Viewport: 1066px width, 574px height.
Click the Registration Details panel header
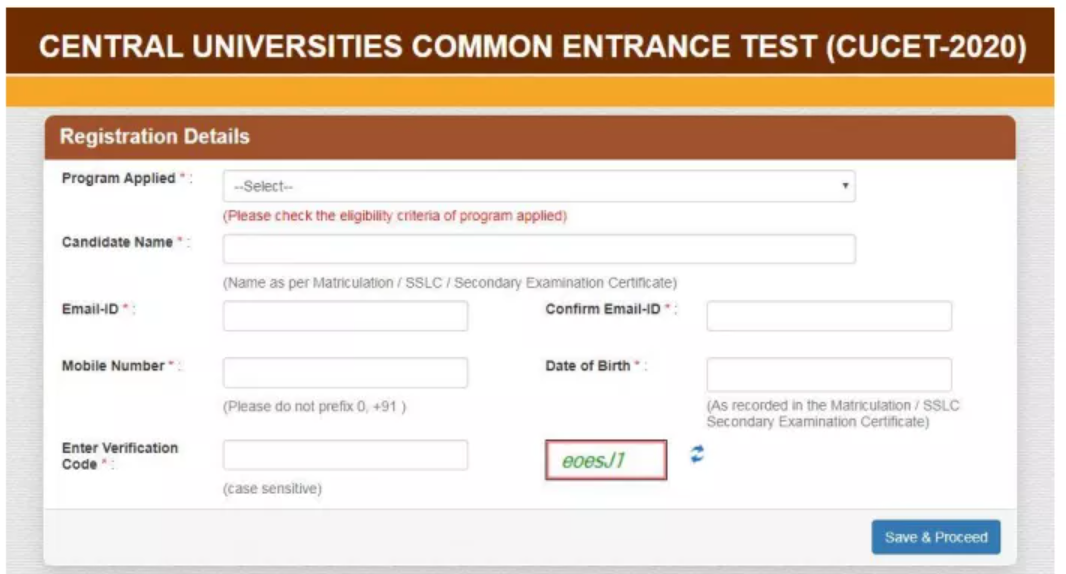[x=530, y=137]
